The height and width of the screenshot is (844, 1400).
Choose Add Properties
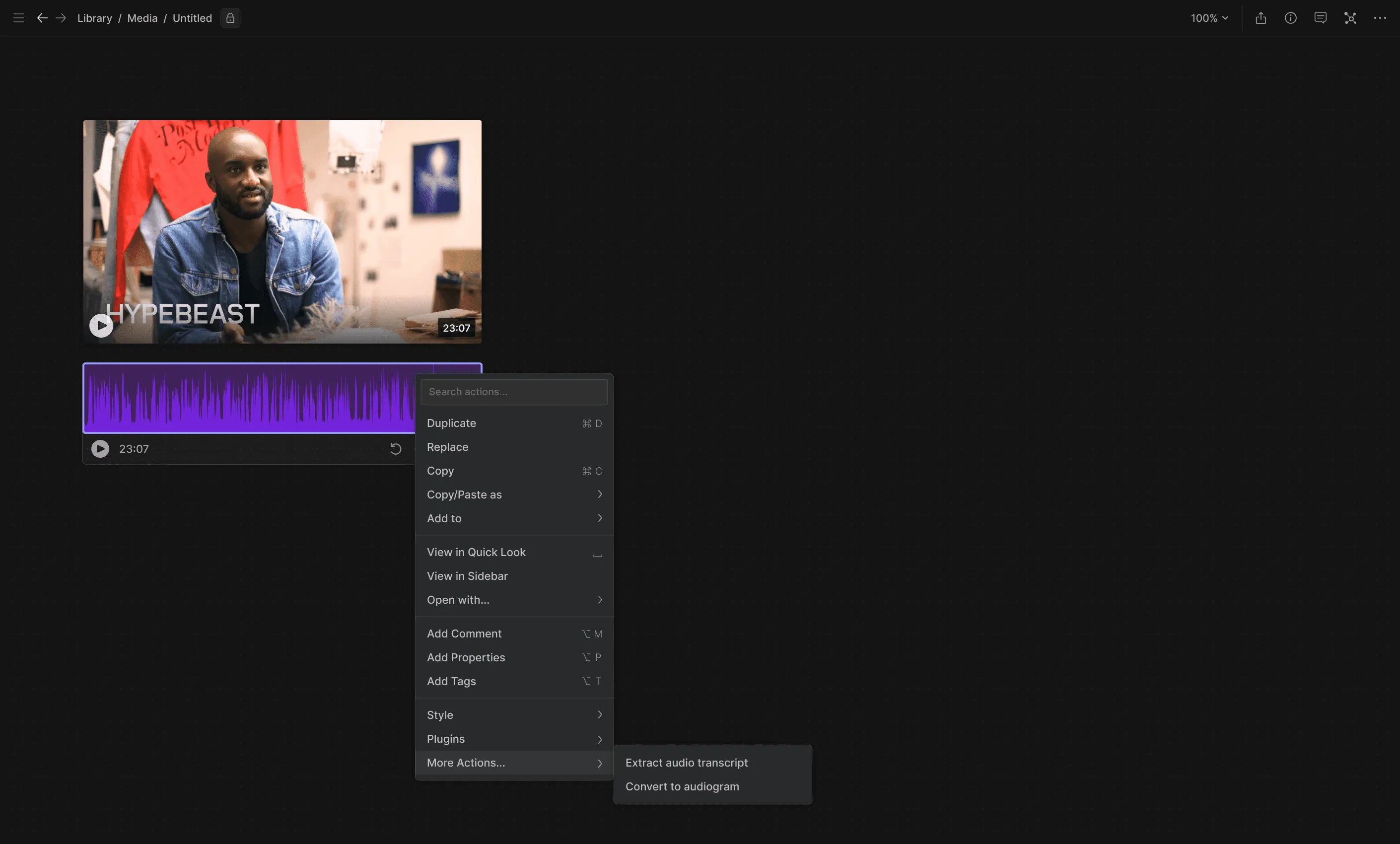pyautogui.click(x=514, y=658)
